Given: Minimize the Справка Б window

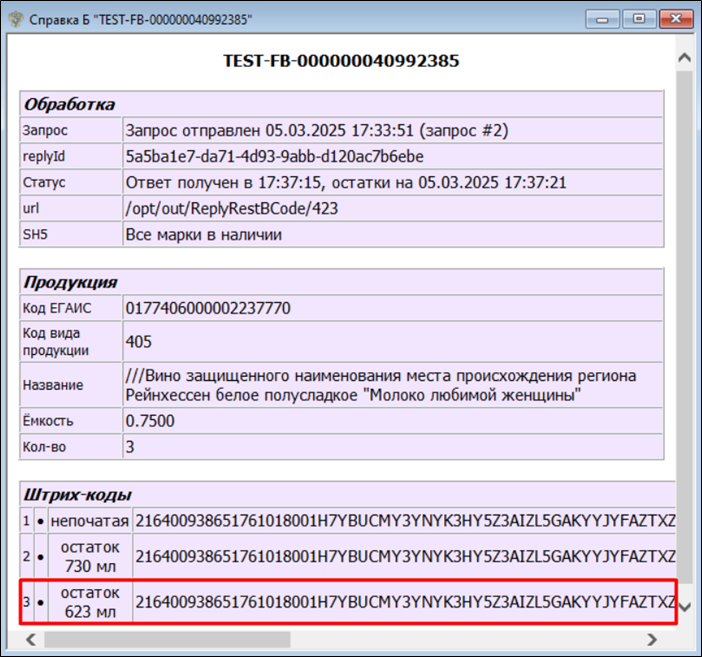Looking at the screenshot, I should (x=605, y=18).
